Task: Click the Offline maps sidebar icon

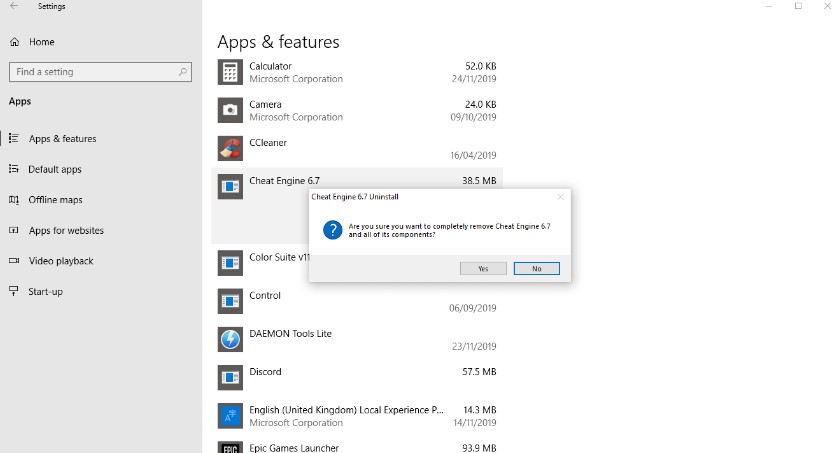Action: point(14,199)
